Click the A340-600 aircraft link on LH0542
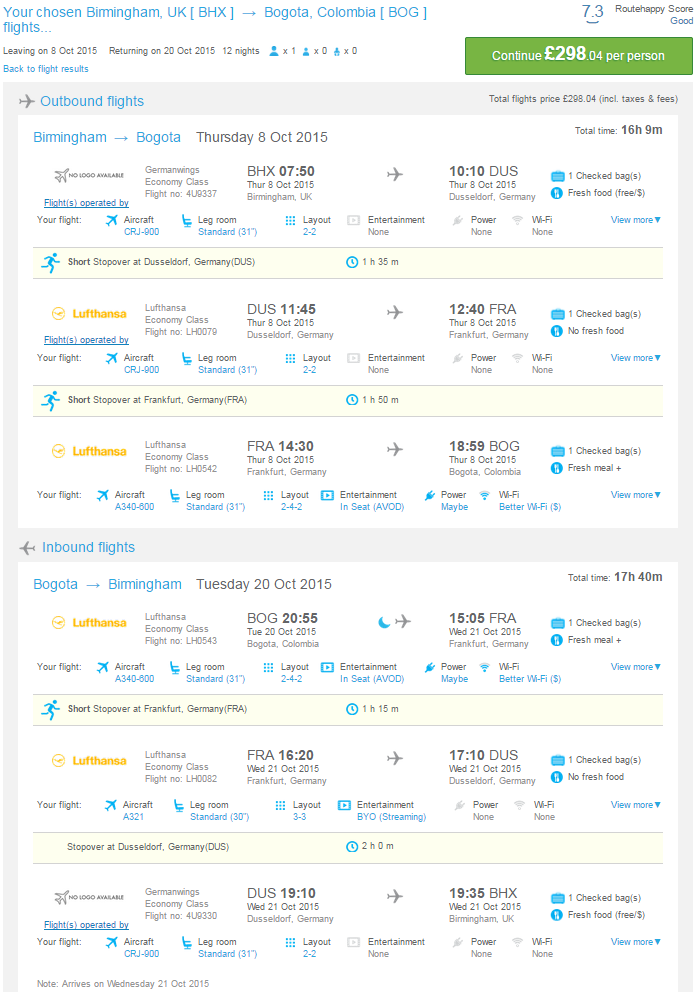The image size is (697, 992). coord(134,507)
